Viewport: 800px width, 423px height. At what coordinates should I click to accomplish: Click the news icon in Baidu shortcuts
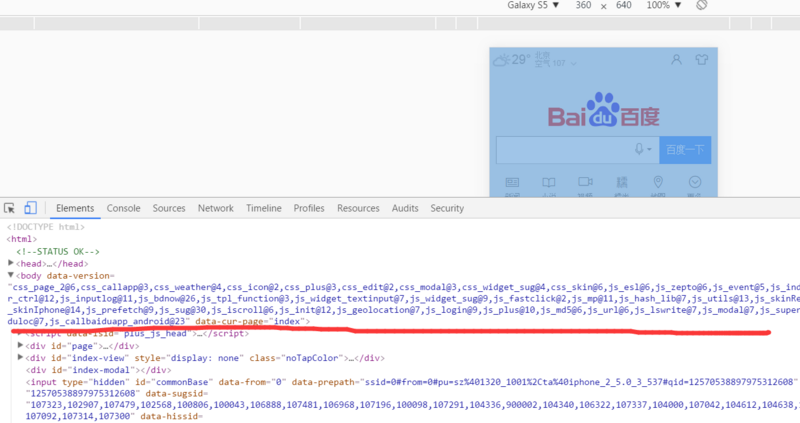512,182
